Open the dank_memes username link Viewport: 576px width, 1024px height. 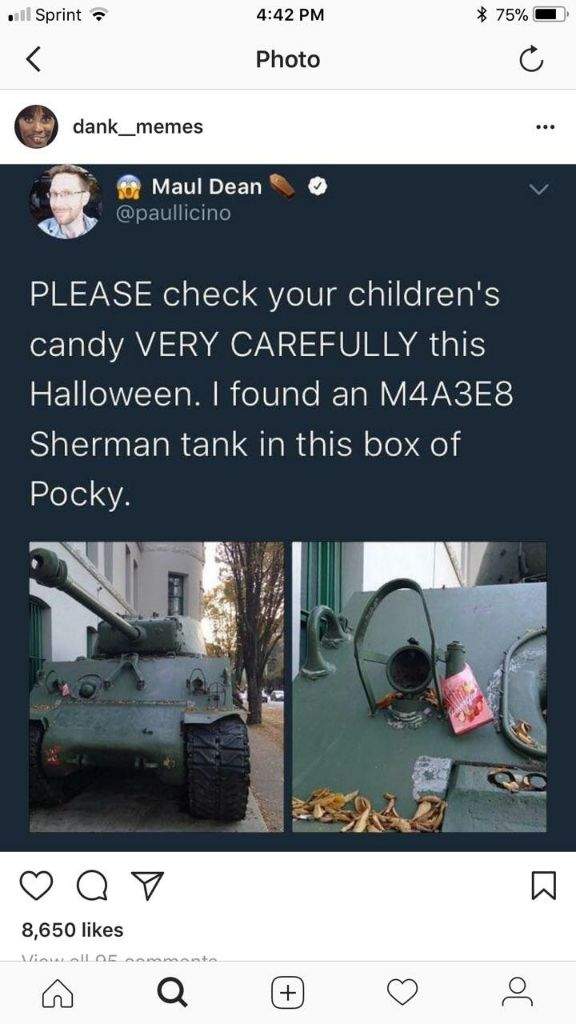[x=138, y=127]
